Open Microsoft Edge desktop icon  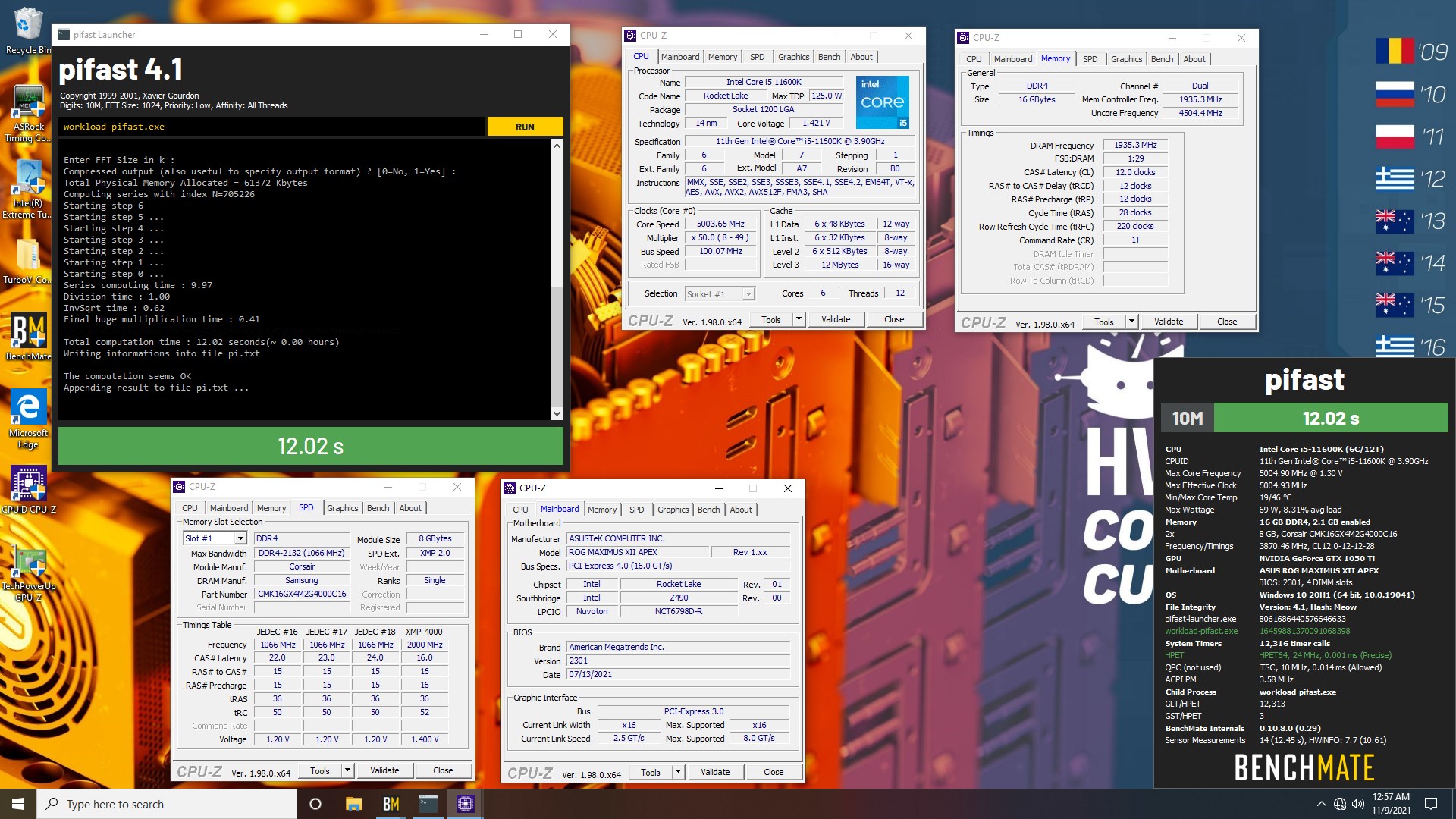click(28, 419)
